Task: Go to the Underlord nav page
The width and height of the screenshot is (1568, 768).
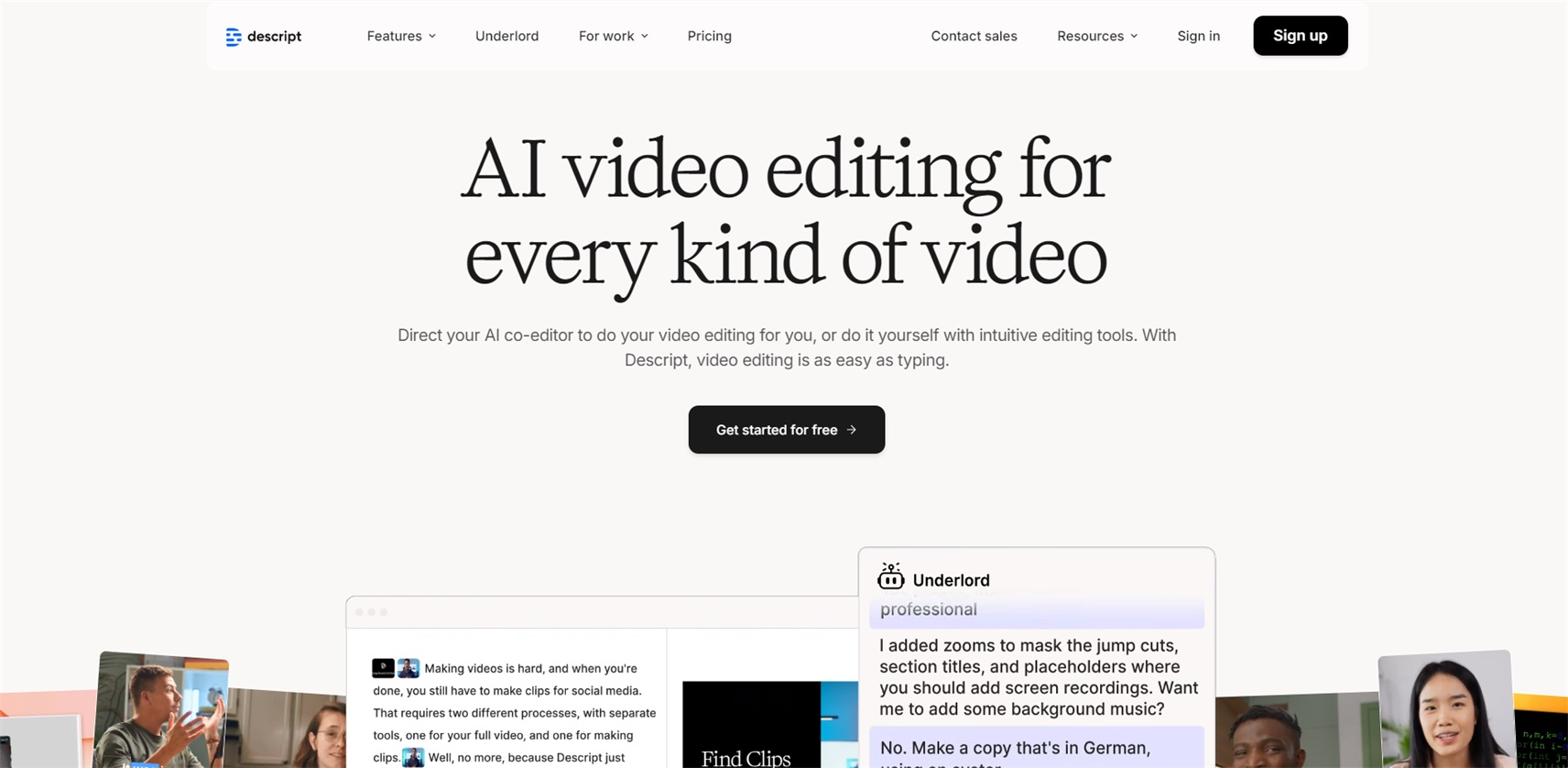Action: [506, 36]
